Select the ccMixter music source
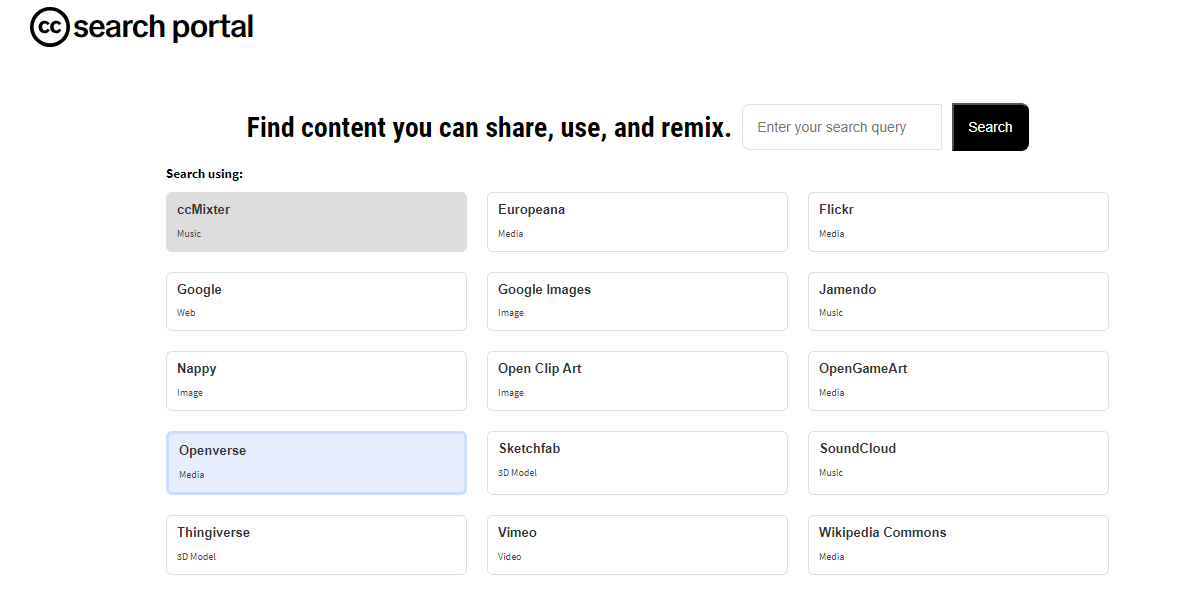 [x=316, y=221]
